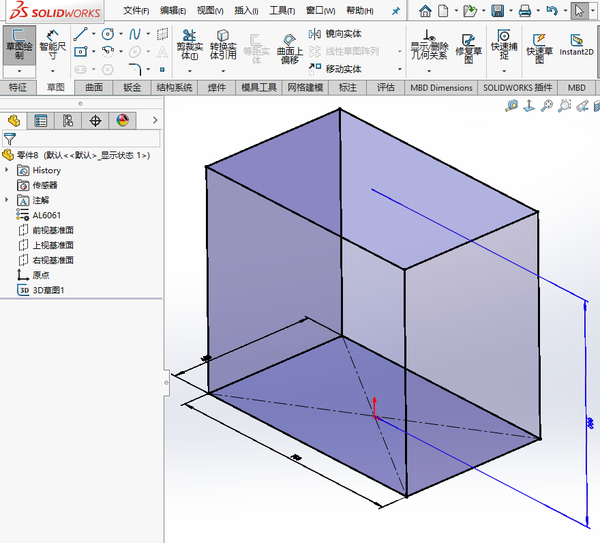Switch to the SOLIDWORKS 插件 tab
The image size is (600, 543).
point(517,88)
